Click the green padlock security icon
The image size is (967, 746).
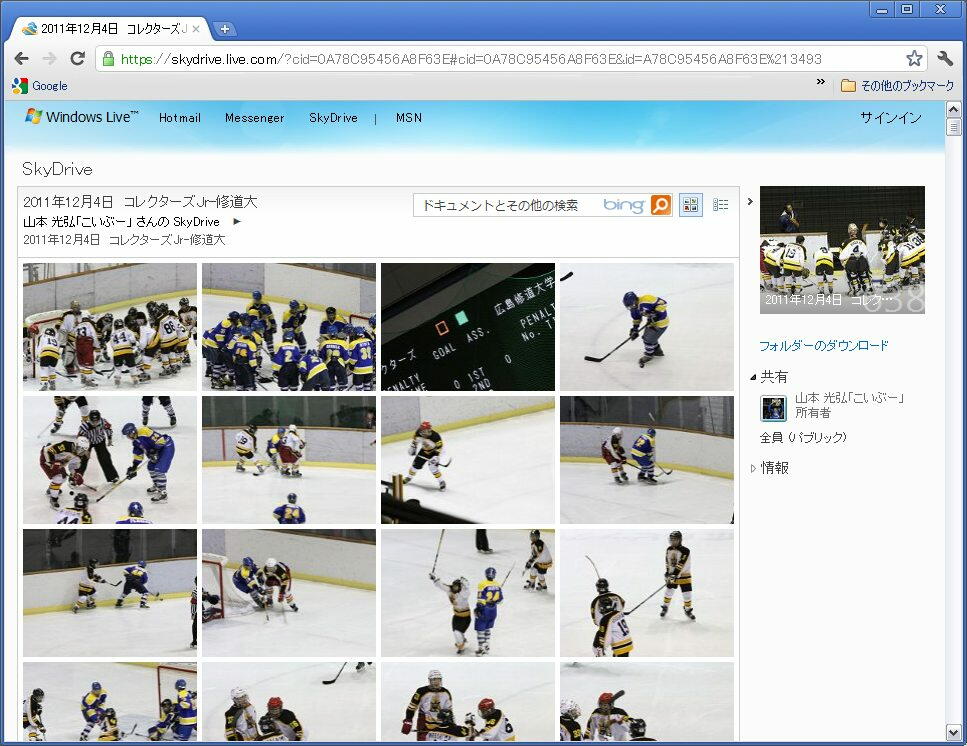tap(108, 59)
